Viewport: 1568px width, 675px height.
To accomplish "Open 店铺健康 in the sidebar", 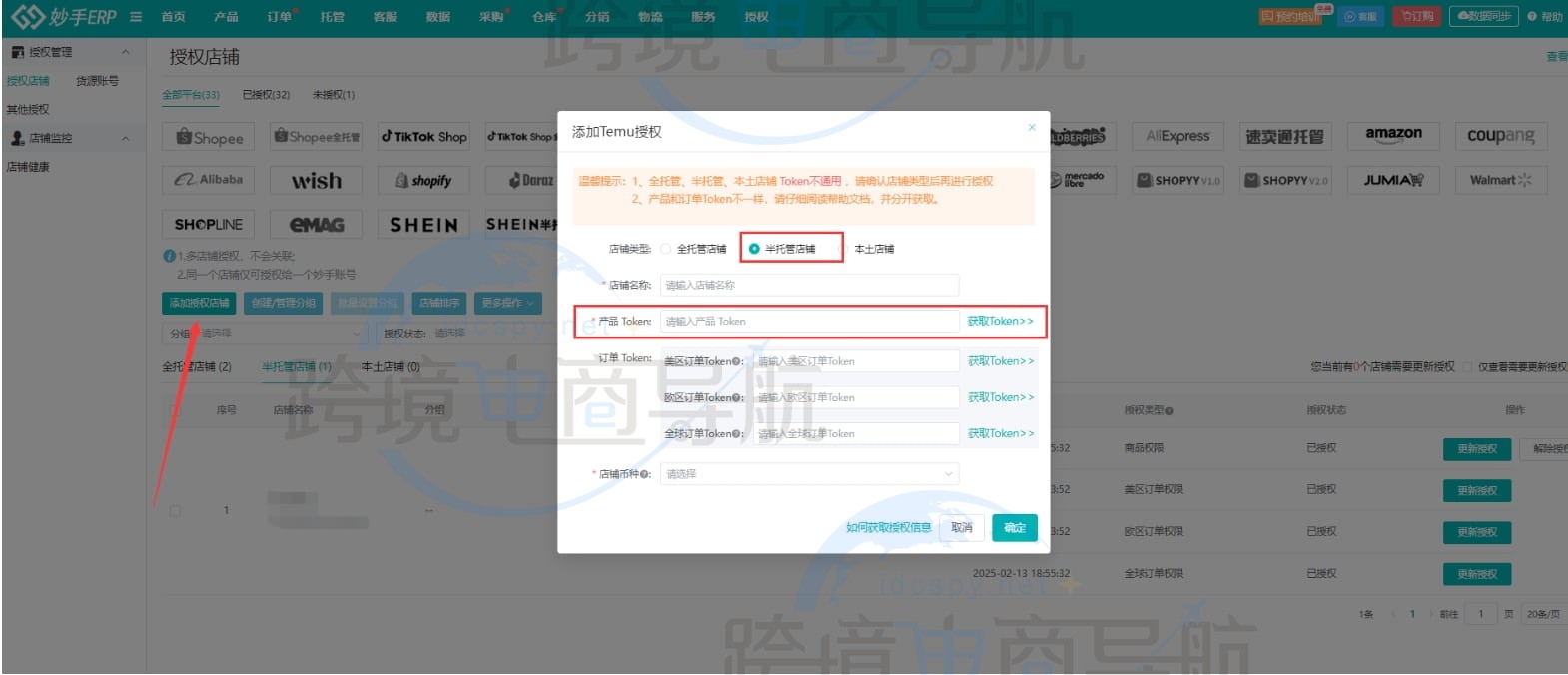I will [x=28, y=167].
